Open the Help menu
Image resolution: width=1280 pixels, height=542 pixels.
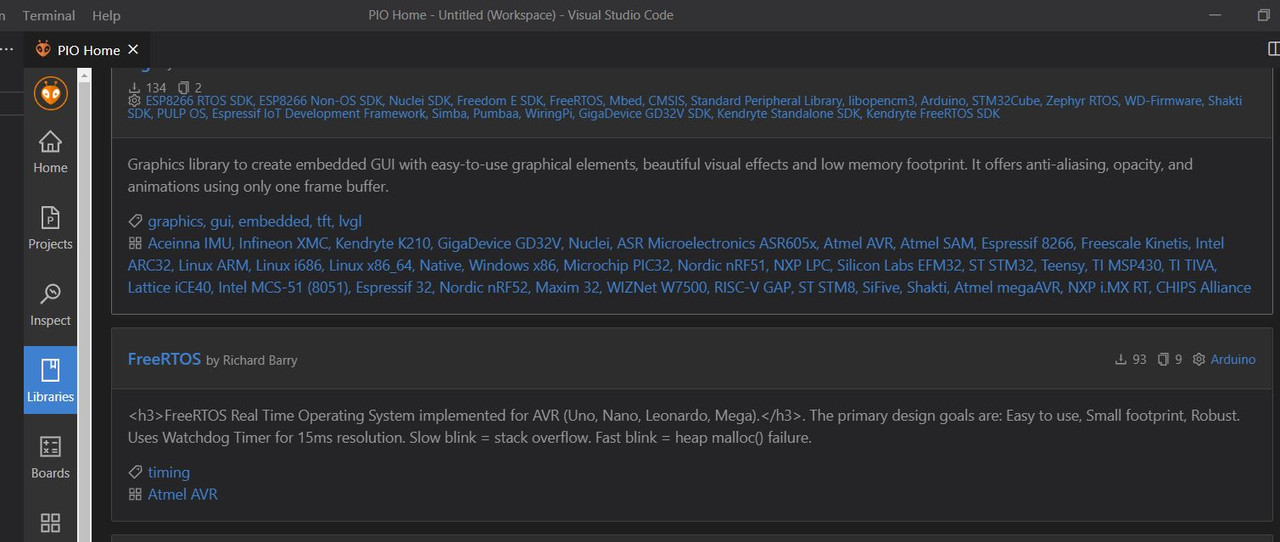[x=106, y=15]
